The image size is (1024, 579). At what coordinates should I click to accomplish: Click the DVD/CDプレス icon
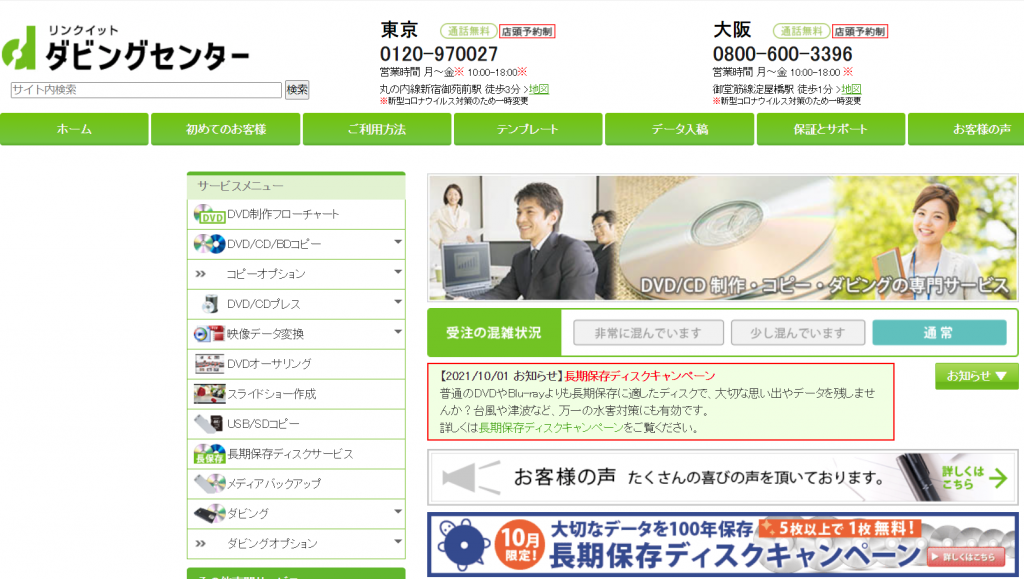(209, 304)
